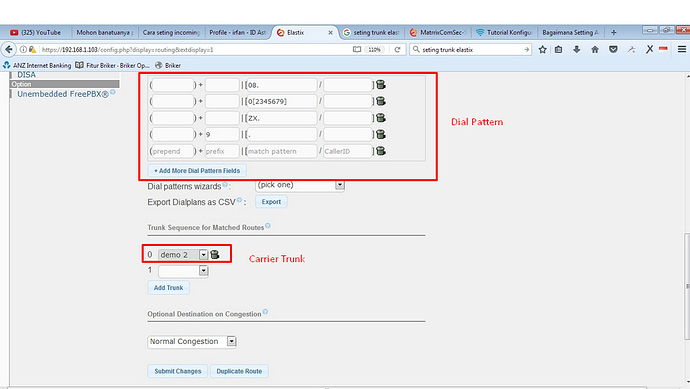Open the empty trunk 1 dropdown

click(183, 271)
